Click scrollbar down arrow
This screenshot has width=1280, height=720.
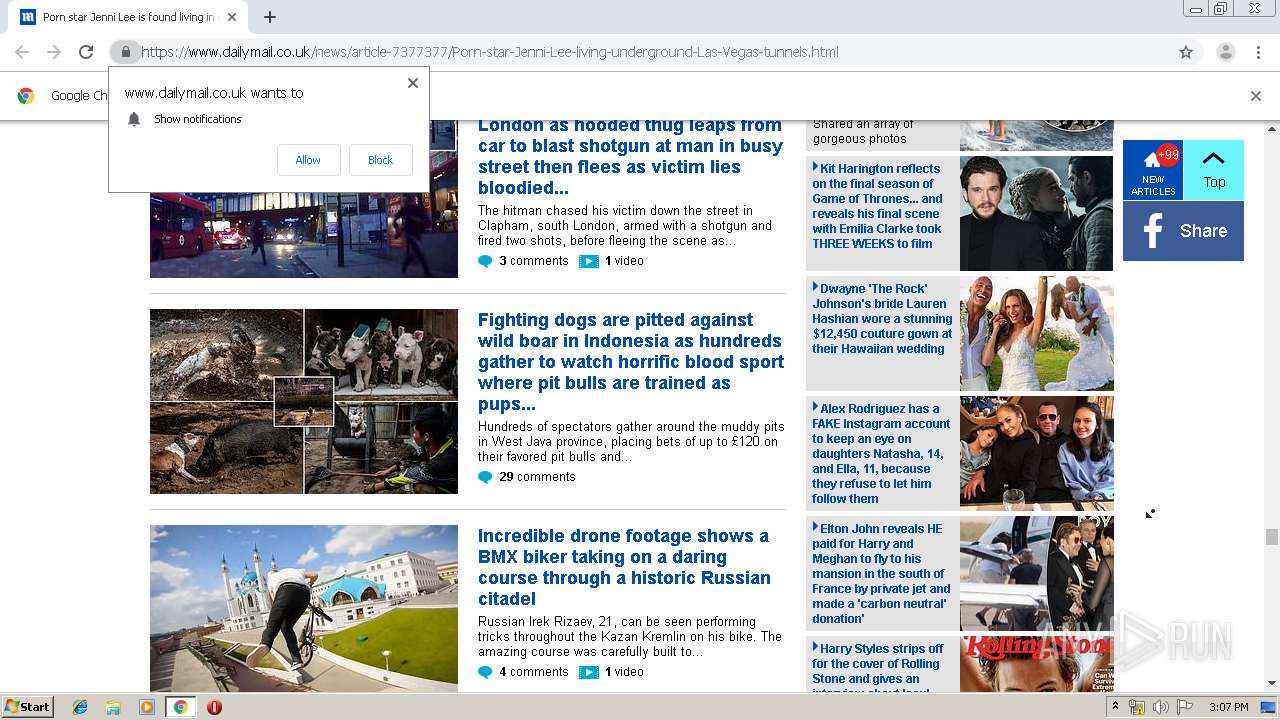pyautogui.click(x=1271, y=684)
